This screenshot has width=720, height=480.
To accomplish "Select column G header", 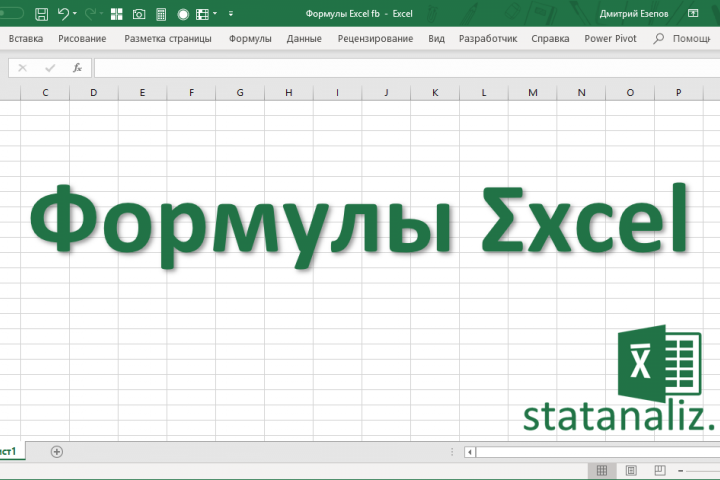I will tap(240, 93).
